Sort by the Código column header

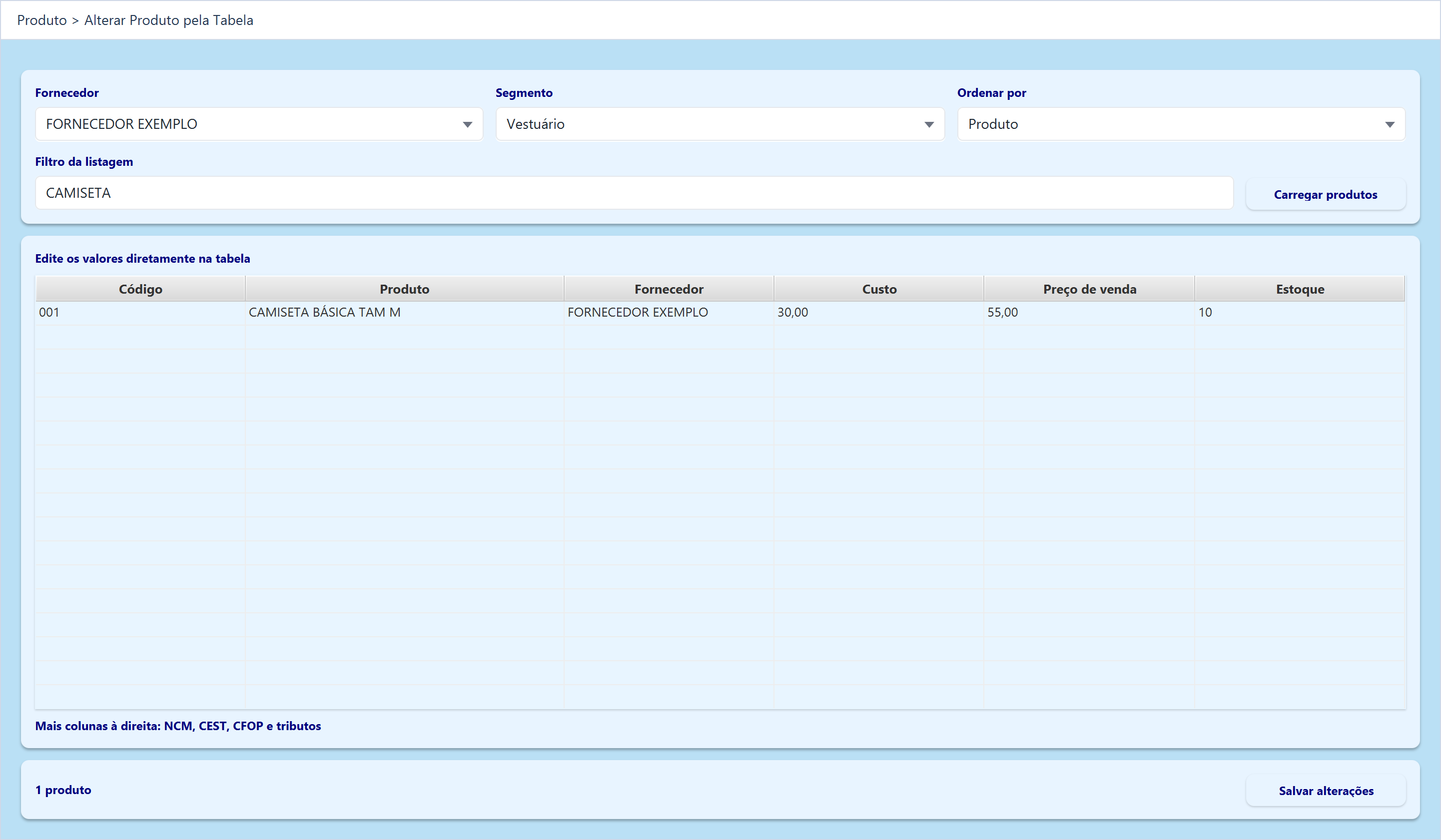(x=141, y=289)
